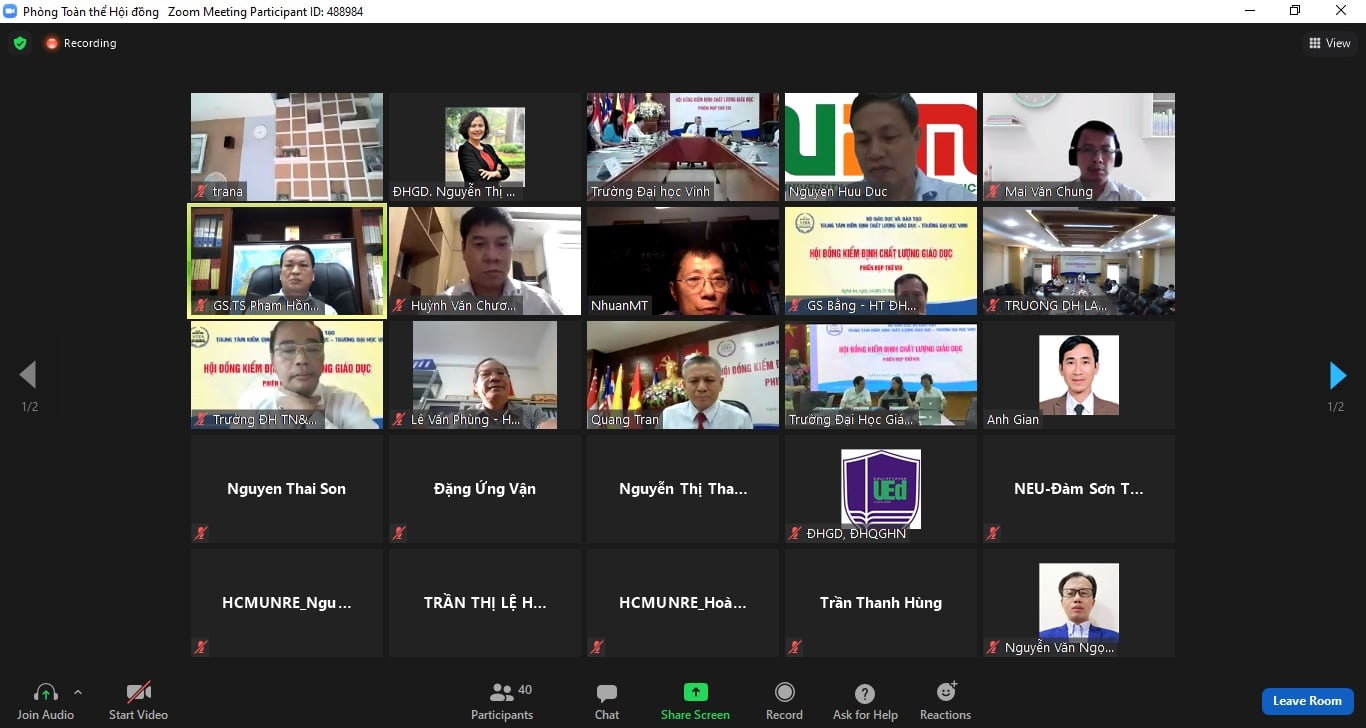
Task: Go to next page of participants
Action: pyautogui.click(x=1337, y=375)
